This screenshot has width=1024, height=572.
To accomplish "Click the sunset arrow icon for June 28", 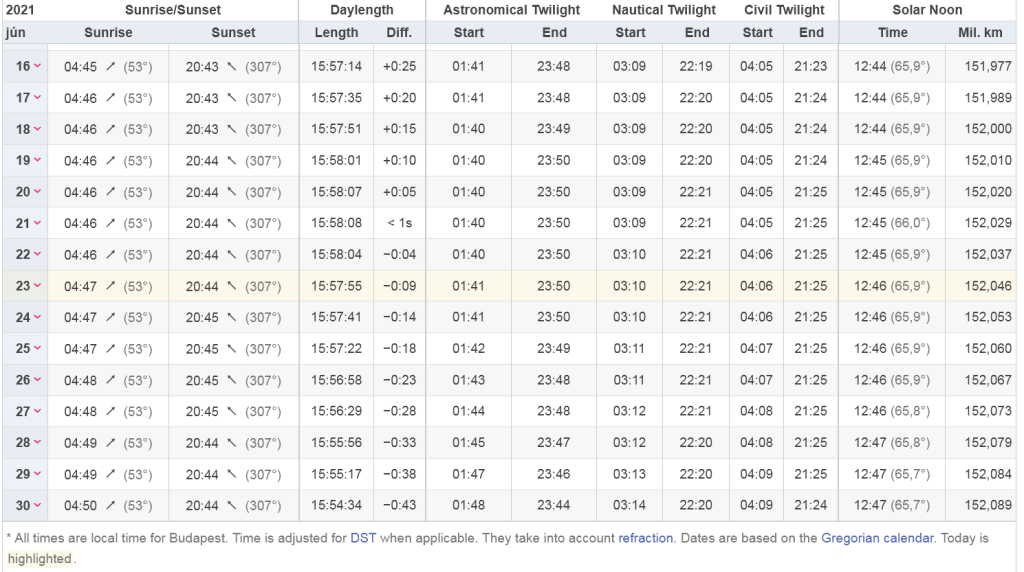I will point(232,443).
